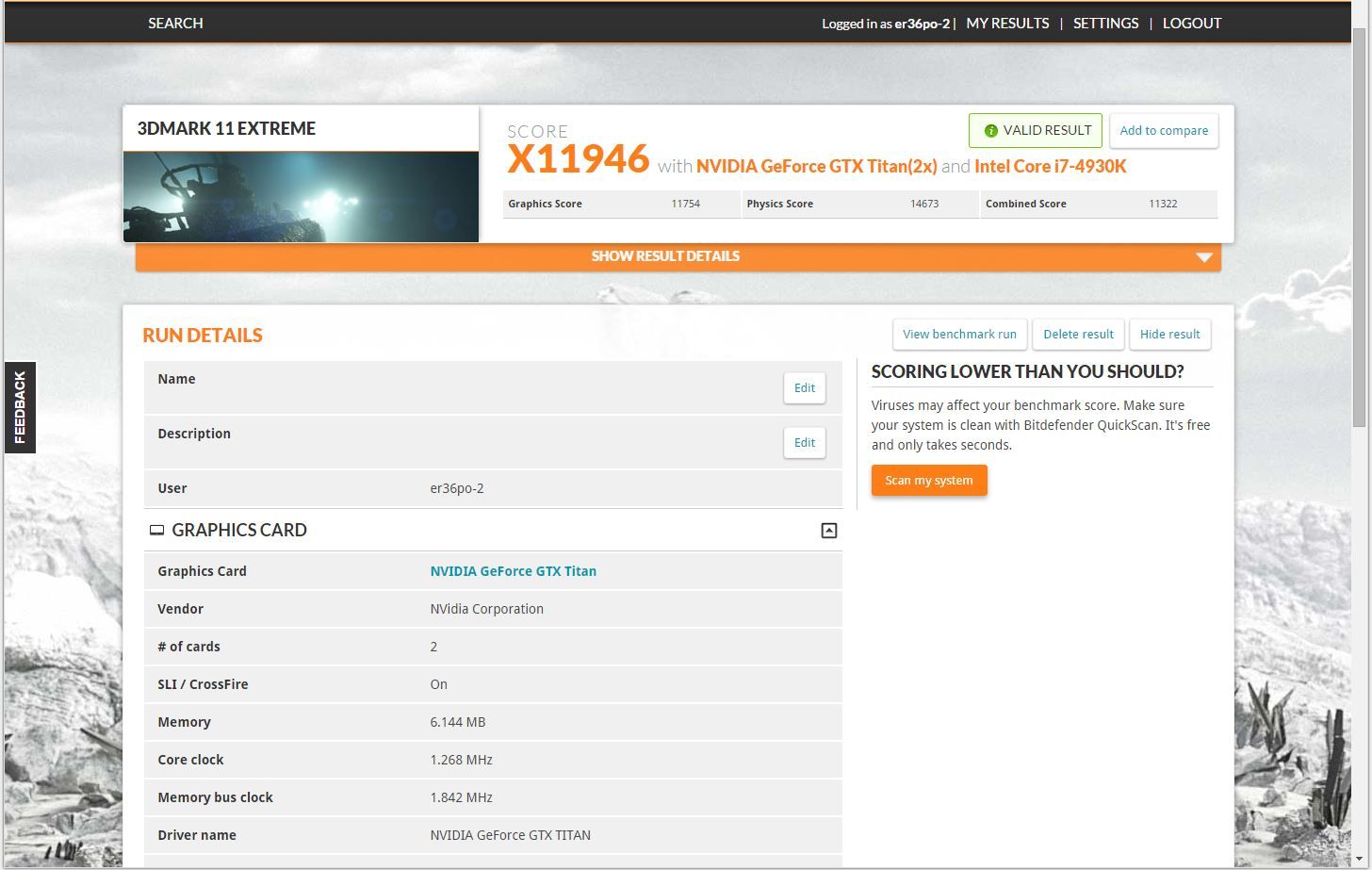
Task: Go to SETTINGS
Action: 1105,24
